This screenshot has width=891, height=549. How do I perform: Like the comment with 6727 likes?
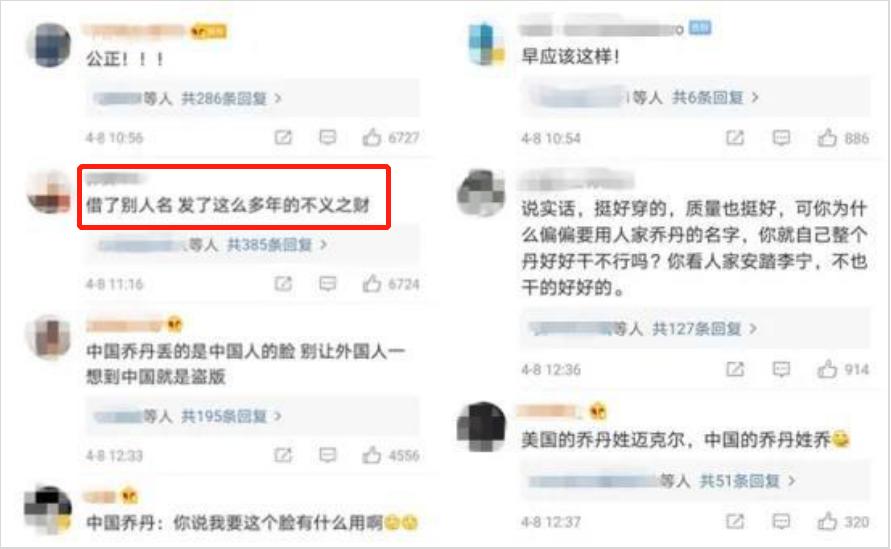(x=372, y=137)
